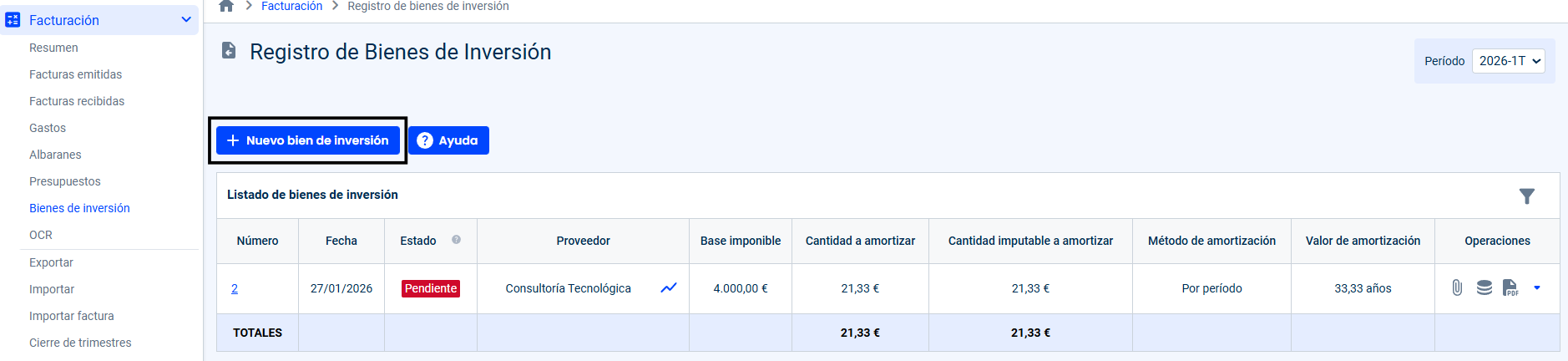Click Nuevo bien de inversión button
The image size is (1568, 361).
pos(308,140)
